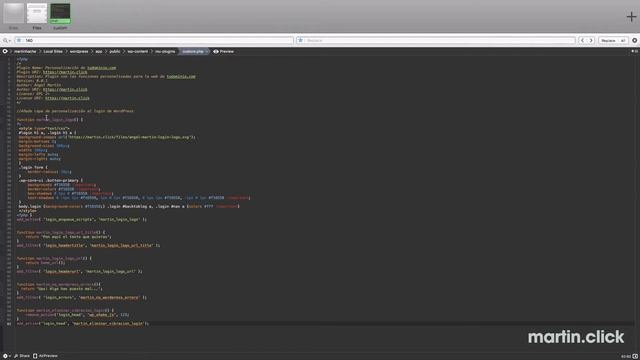Open AirPreview in the status bar
The height and width of the screenshot is (360, 640).
coord(45,356)
